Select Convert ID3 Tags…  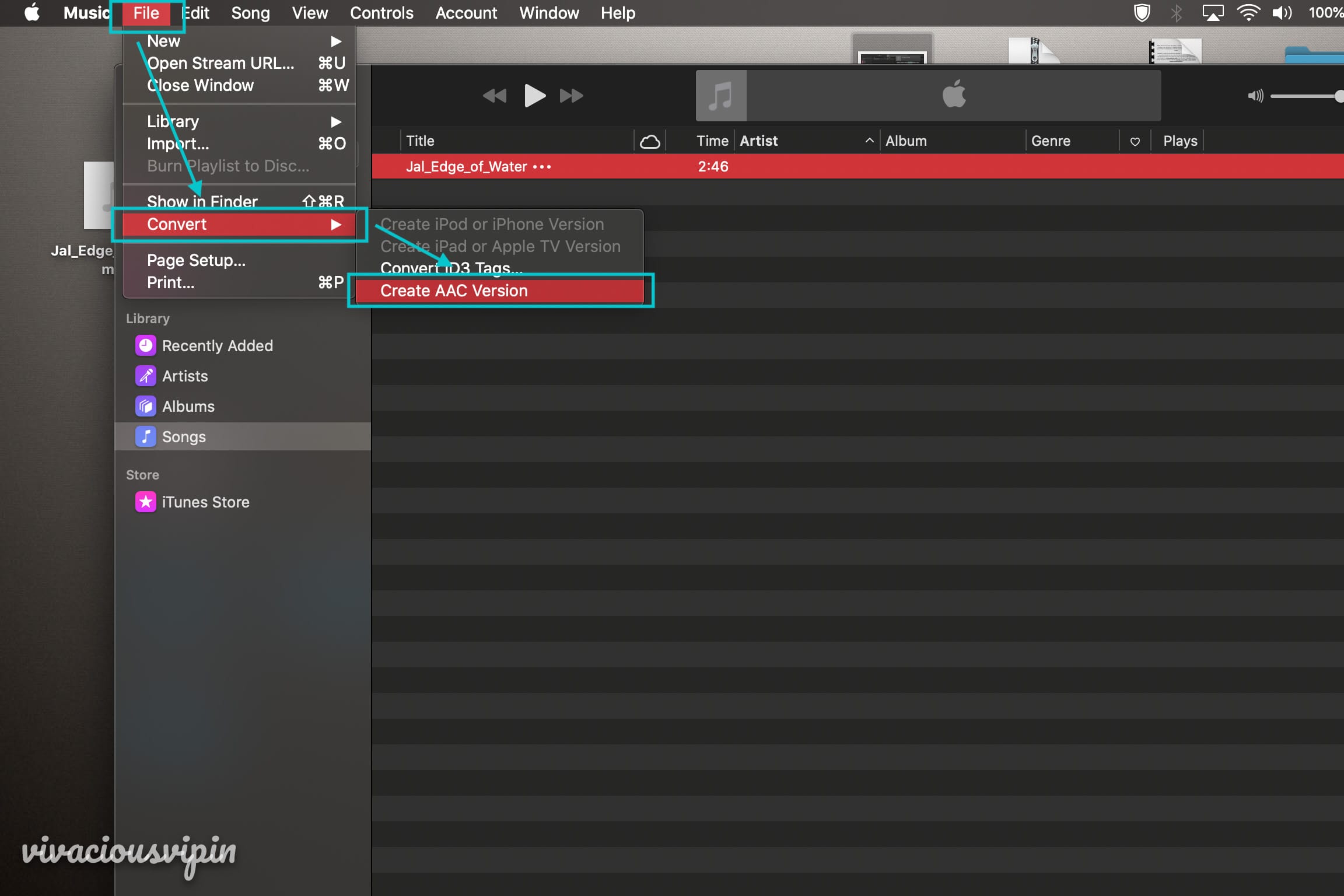click(x=499, y=268)
